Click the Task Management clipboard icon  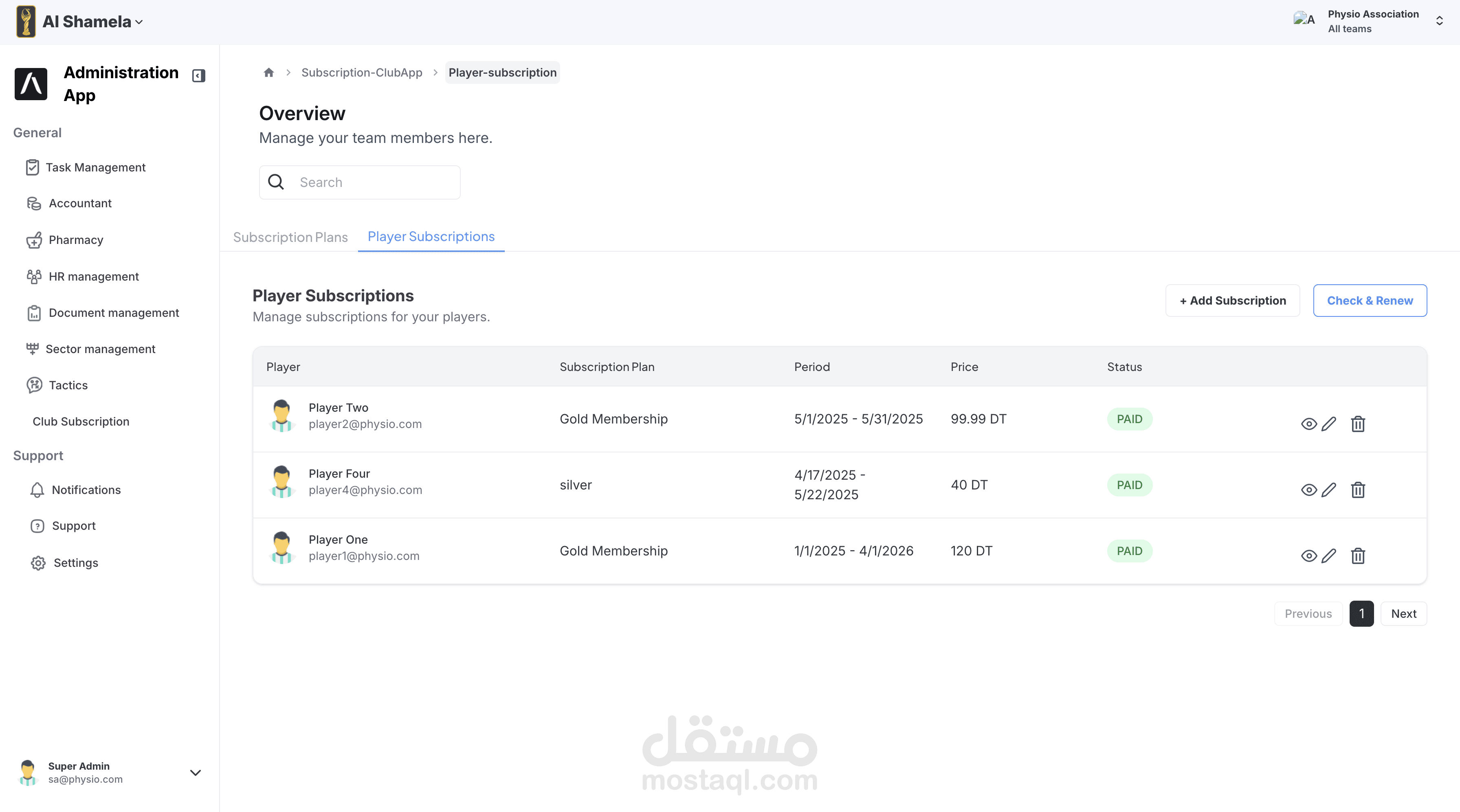(x=32, y=167)
